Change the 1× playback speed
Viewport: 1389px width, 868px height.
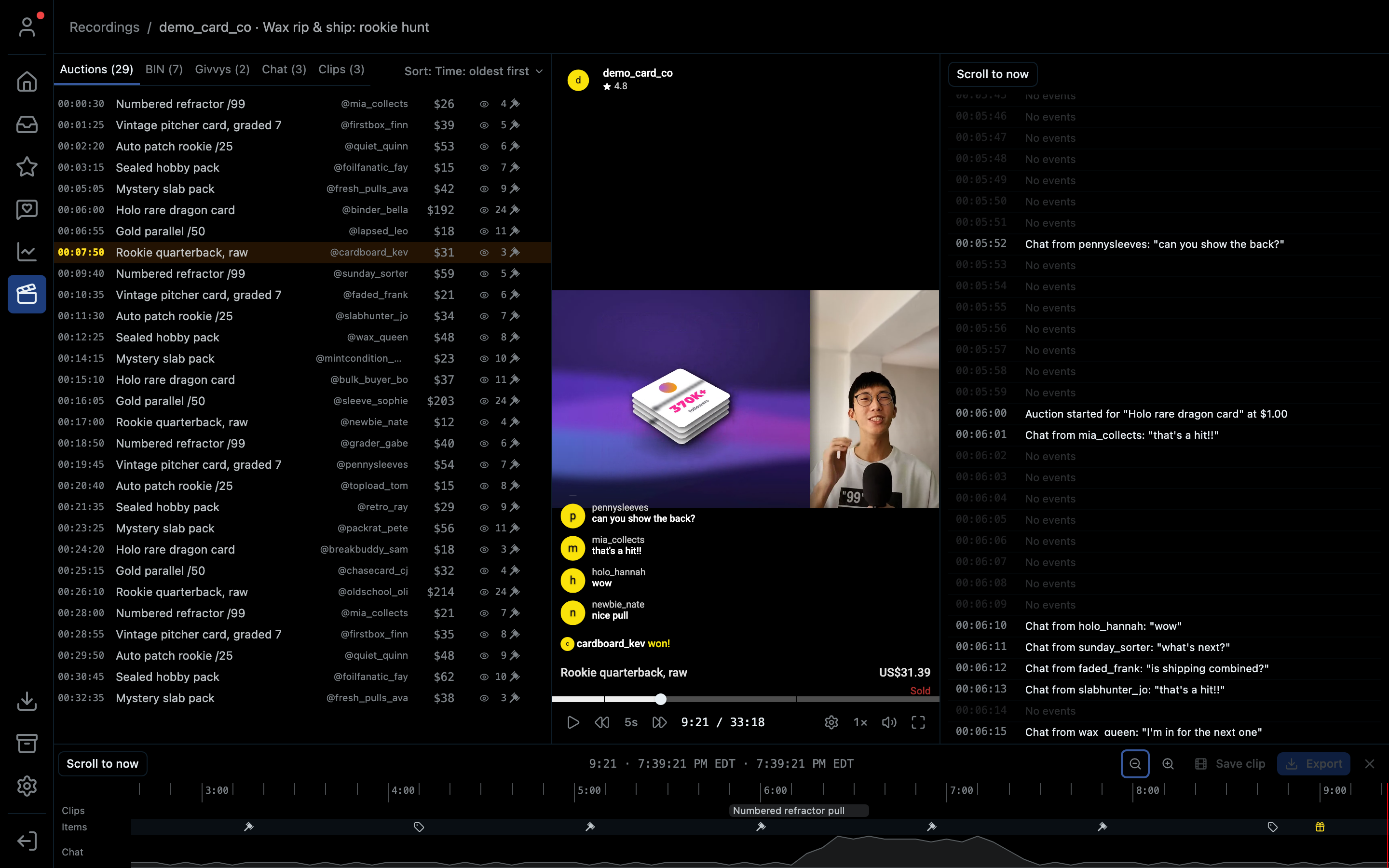tap(860, 722)
